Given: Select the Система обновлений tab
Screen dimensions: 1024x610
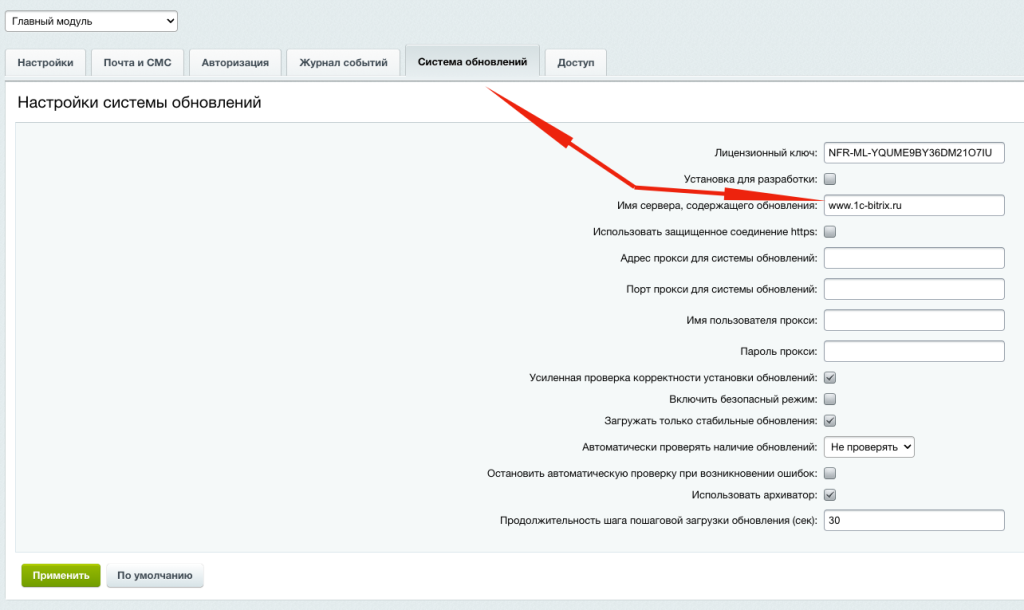Looking at the screenshot, I should tap(472, 62).
